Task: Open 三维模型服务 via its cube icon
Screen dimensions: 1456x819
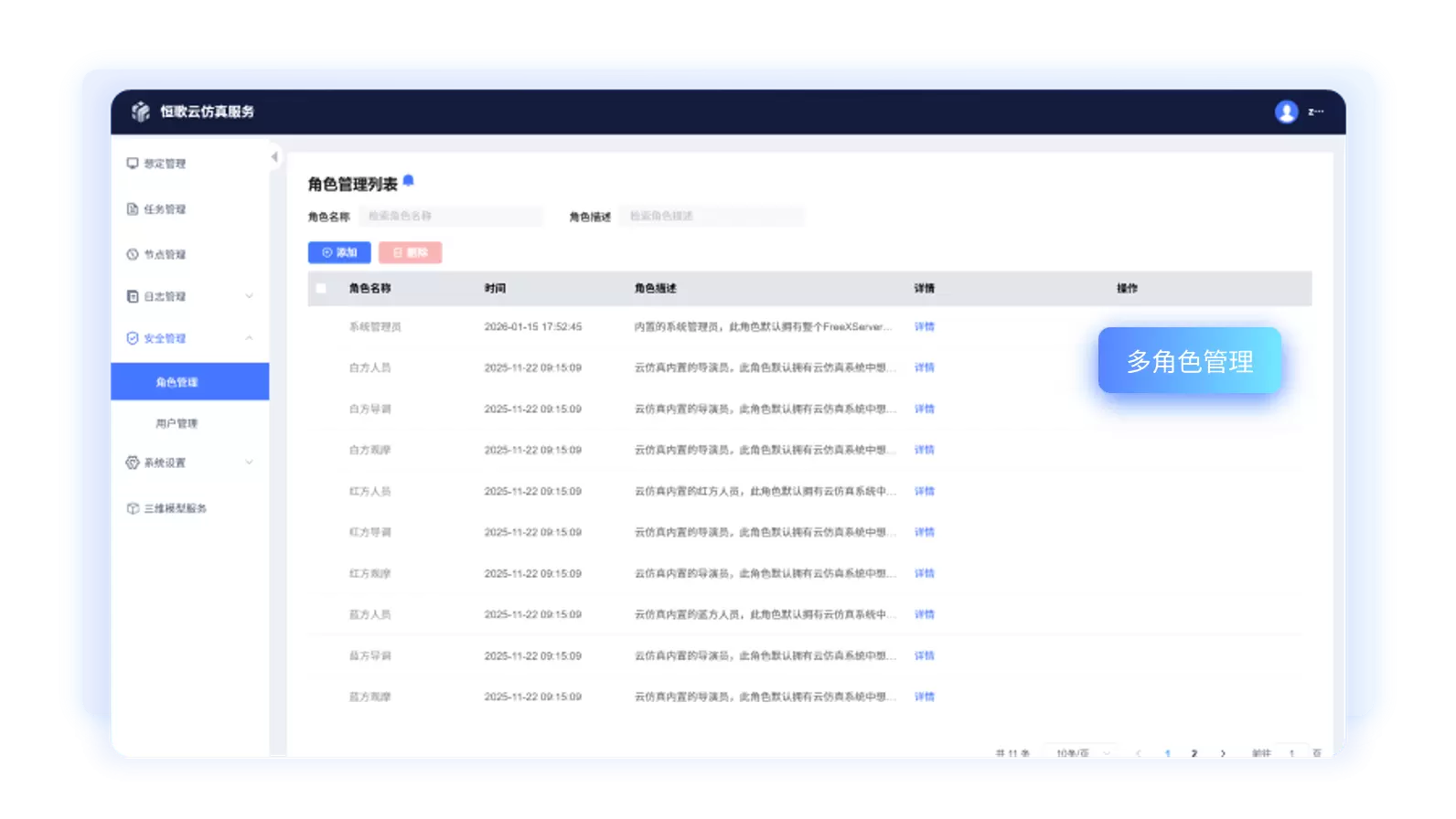Action: 133,508
